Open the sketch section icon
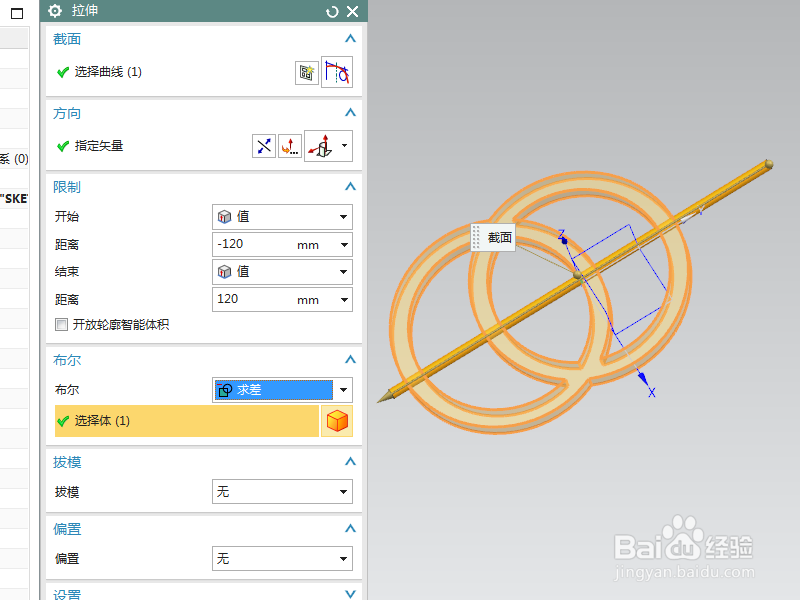This screenshot has height=600, width=800. click(x=307, y=73)
